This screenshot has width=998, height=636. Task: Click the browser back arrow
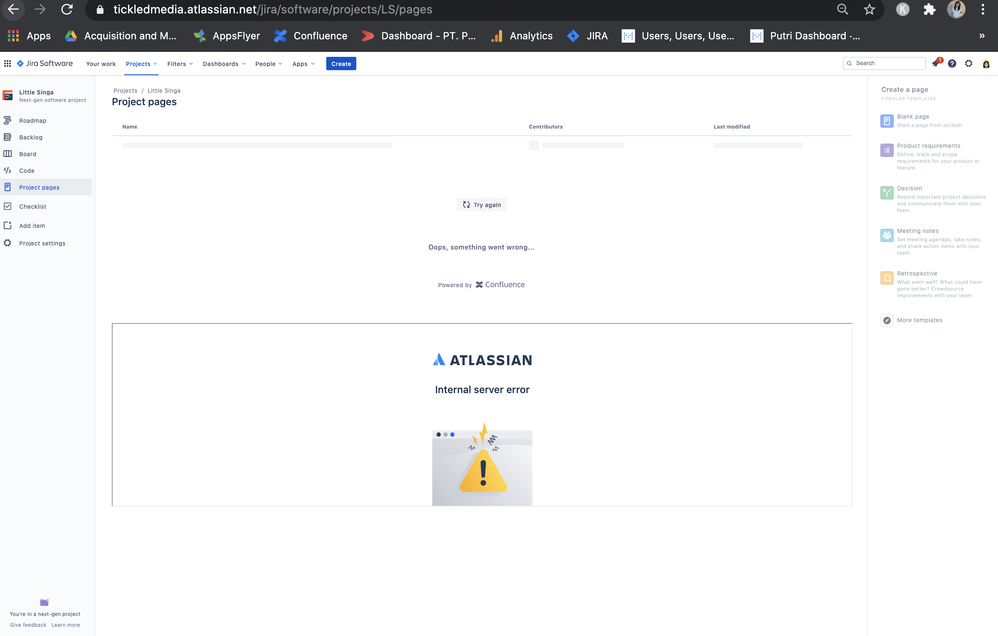click(x=13, y=10)
